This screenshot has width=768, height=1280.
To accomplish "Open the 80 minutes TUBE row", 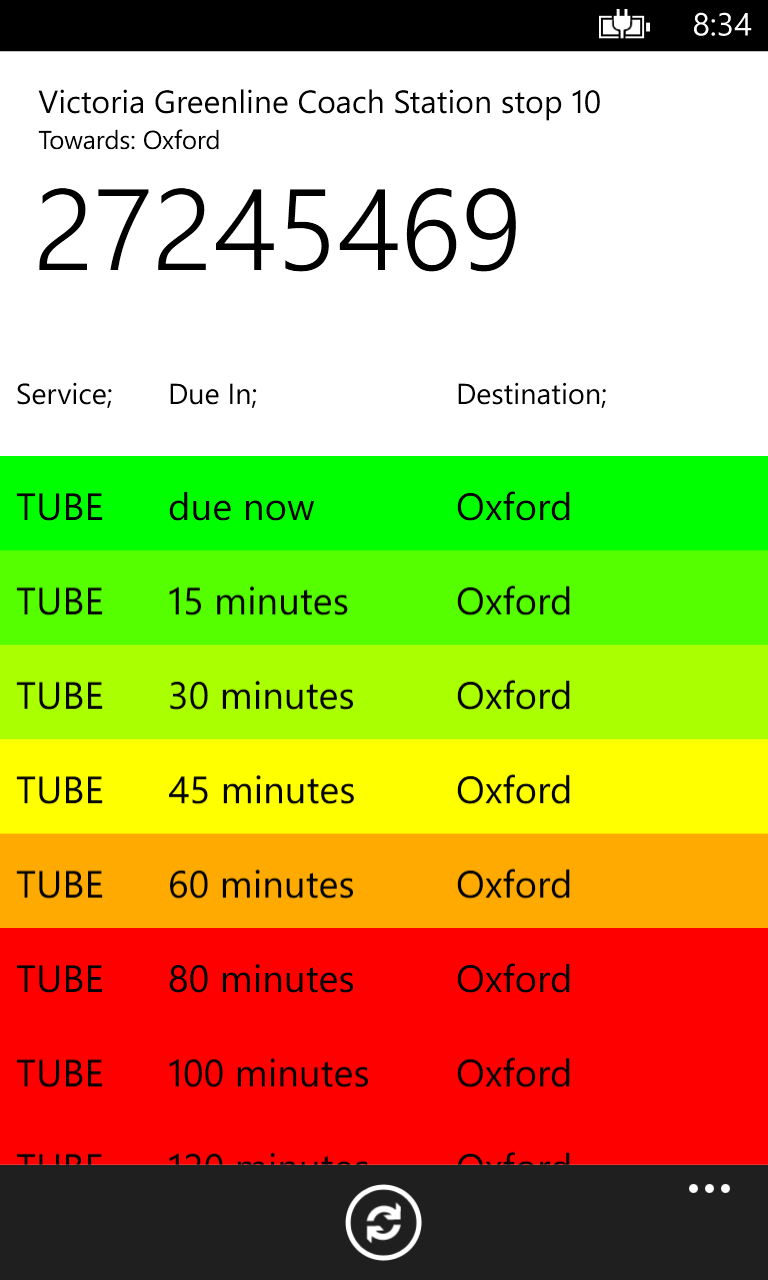I will pyautogui.click(x=384, y=975).
